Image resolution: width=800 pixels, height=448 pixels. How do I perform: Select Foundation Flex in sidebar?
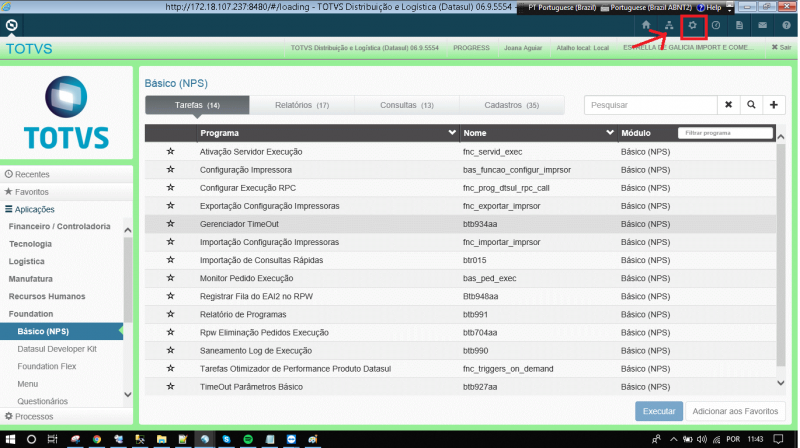(47, 366)
